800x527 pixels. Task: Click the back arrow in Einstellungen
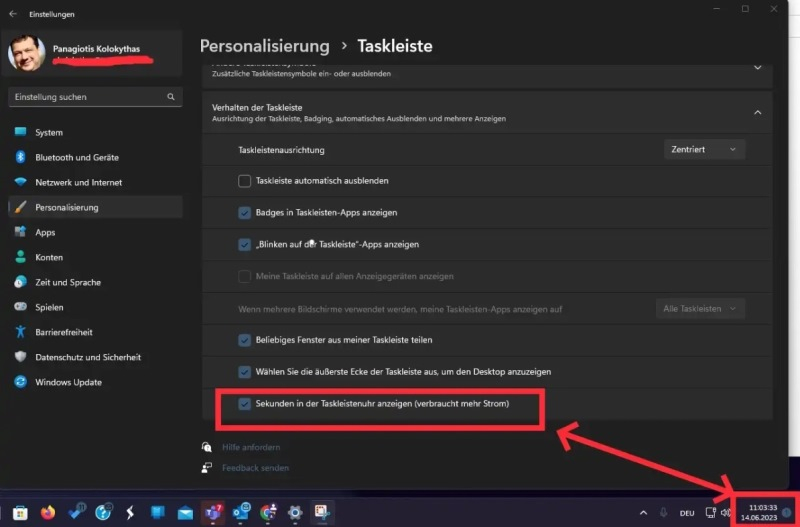(x=13, y=14)
